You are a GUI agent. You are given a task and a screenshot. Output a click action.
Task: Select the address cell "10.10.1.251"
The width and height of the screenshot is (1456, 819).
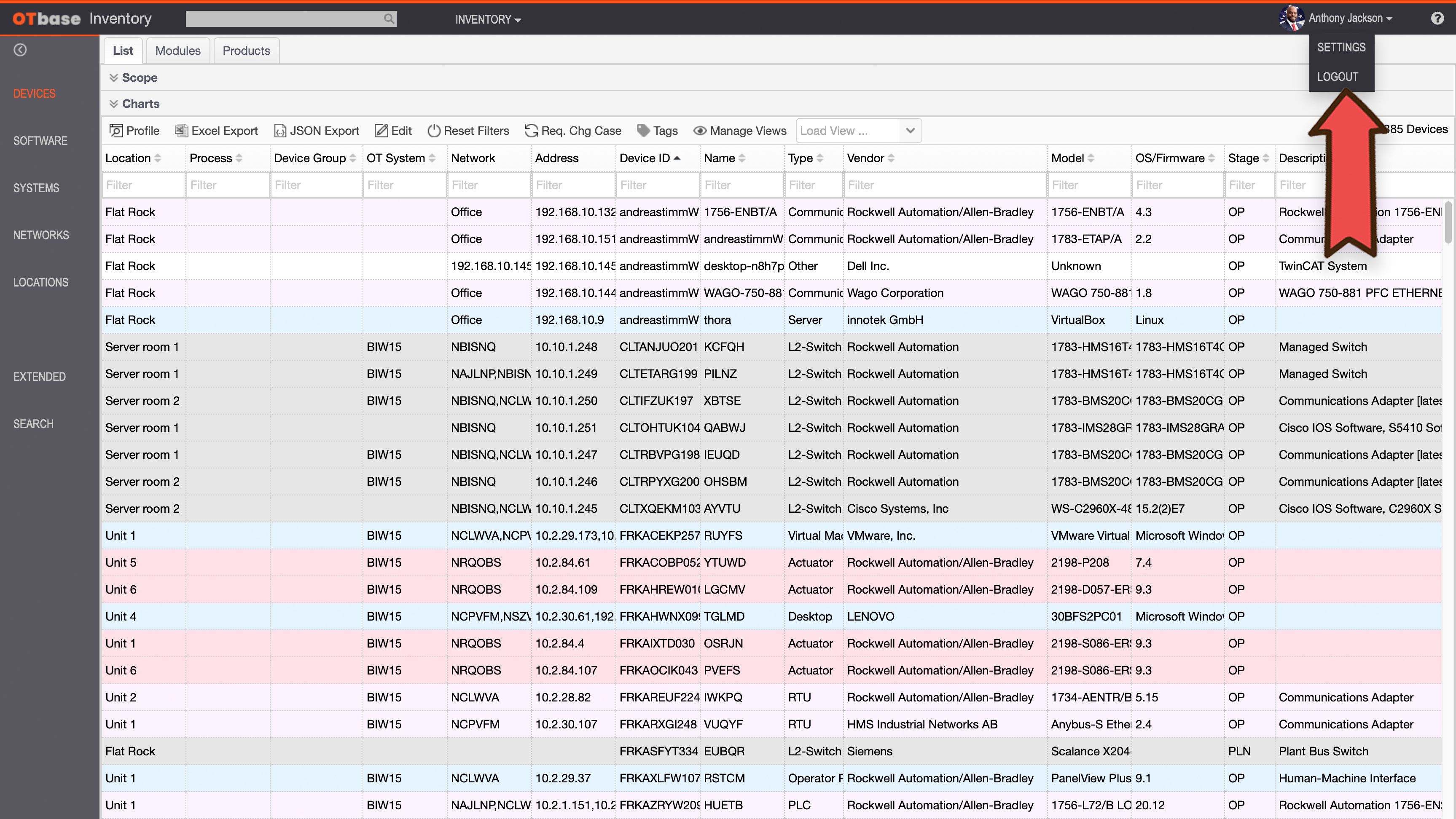coord(573,428)
